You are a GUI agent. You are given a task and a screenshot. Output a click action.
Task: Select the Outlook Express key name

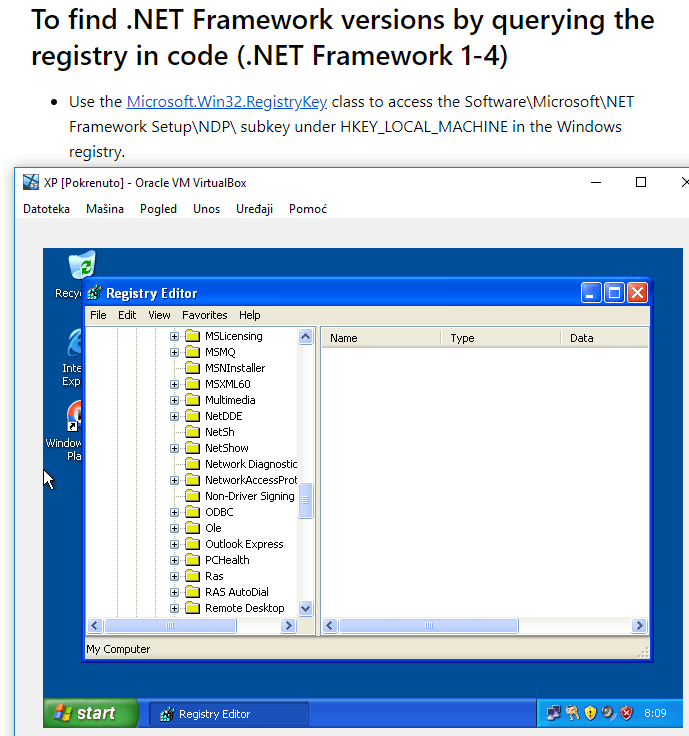tap(244, 544)
